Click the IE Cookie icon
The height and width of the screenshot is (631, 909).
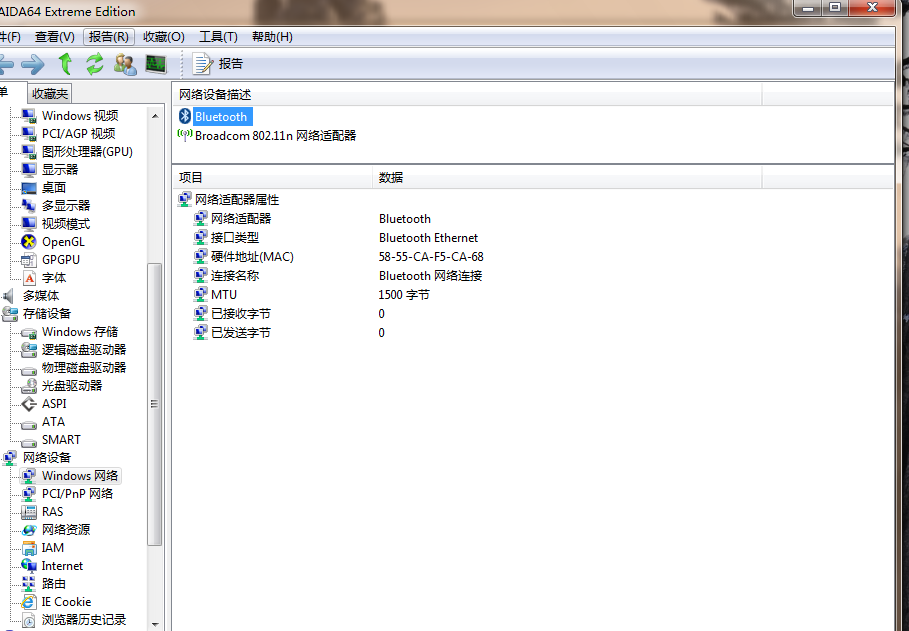click(28, 601)
